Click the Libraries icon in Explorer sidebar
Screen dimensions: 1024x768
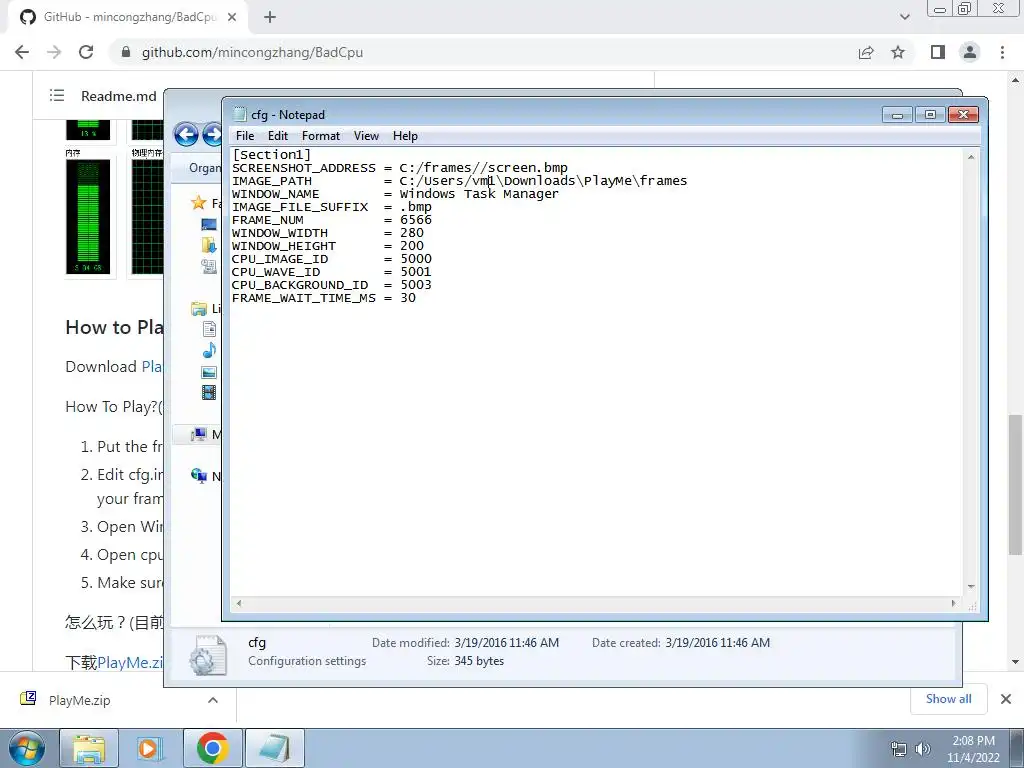click(199, 308)
